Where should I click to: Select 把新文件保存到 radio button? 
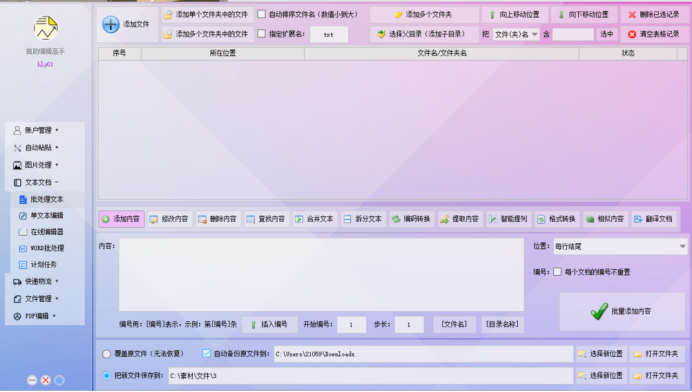[x=106, y=376]
